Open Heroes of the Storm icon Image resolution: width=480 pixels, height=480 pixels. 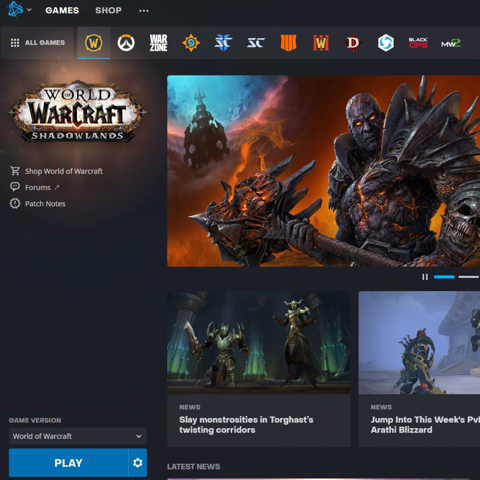(386, 43)
